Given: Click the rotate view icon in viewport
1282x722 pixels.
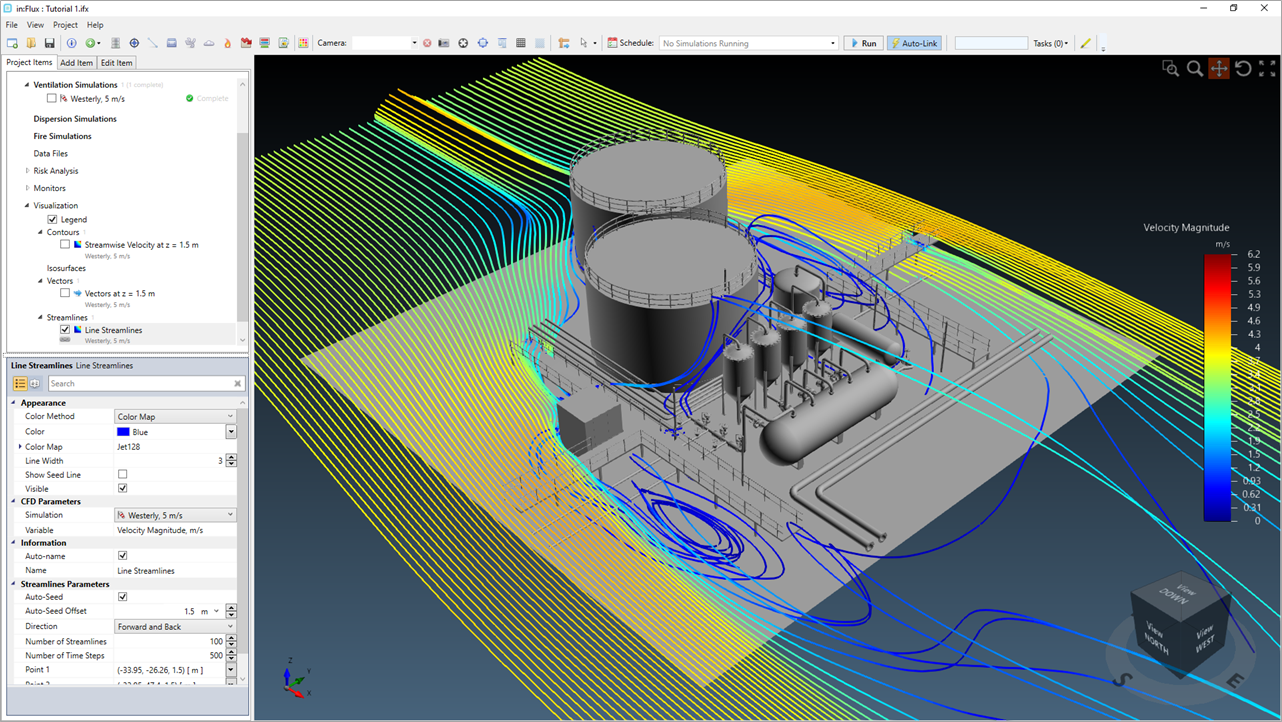Looking at the screenshot, I should pos(1243,68).
